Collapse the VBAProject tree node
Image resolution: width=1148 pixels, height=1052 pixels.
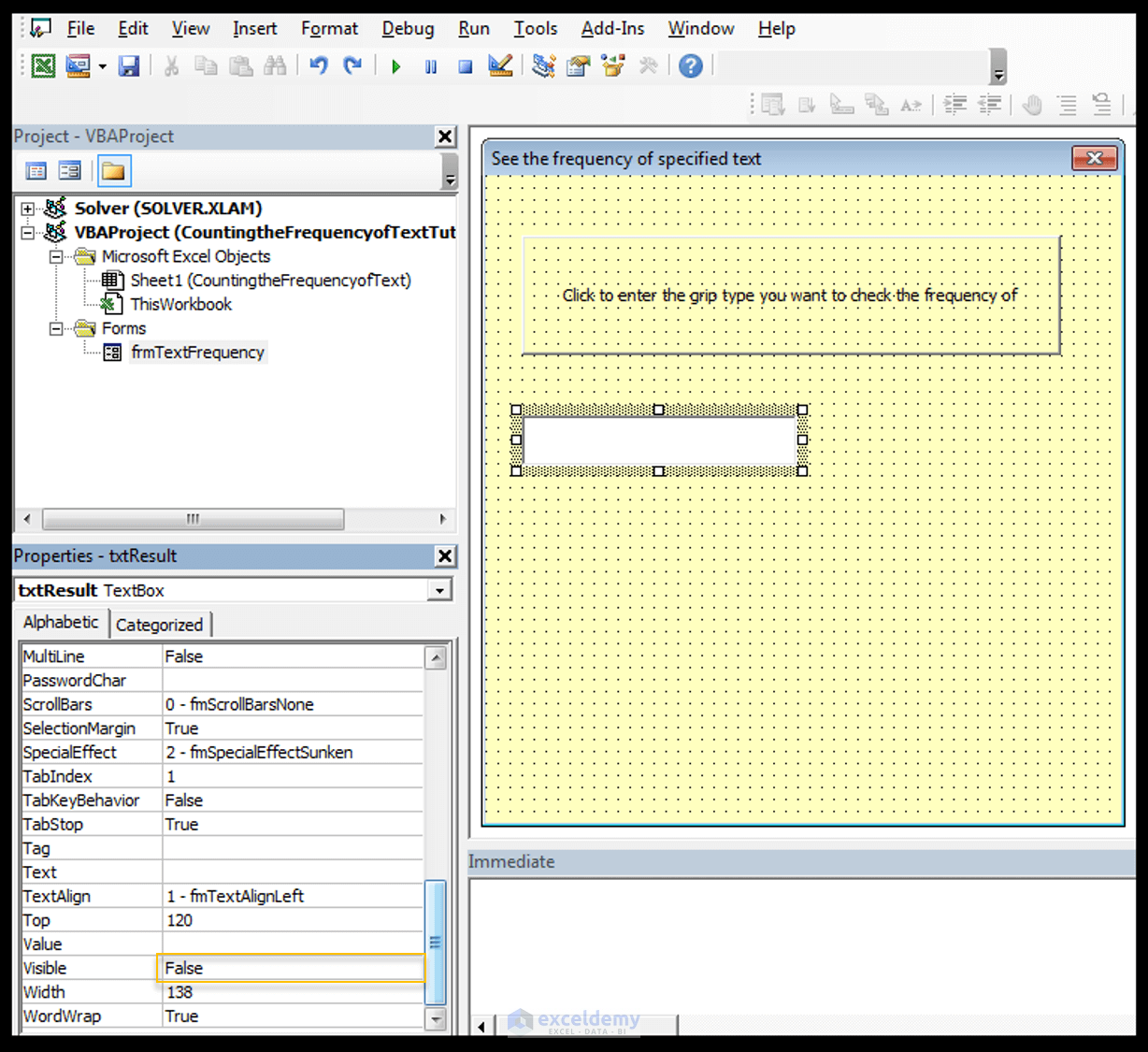pos(28,232)
